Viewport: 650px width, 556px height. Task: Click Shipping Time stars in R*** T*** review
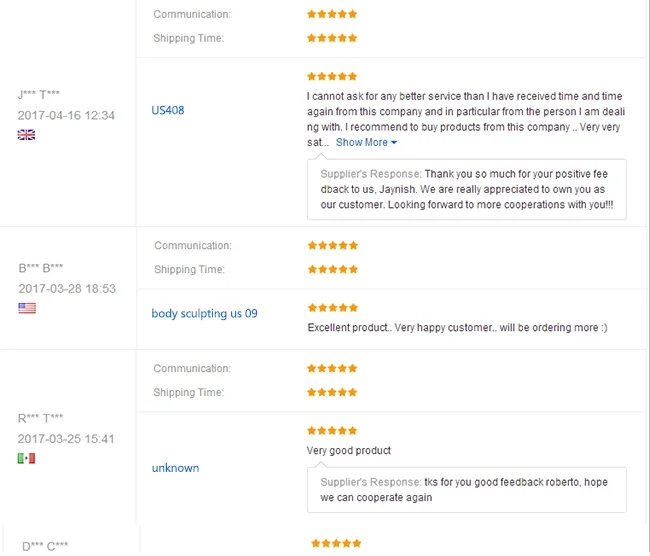coord(332,392)
